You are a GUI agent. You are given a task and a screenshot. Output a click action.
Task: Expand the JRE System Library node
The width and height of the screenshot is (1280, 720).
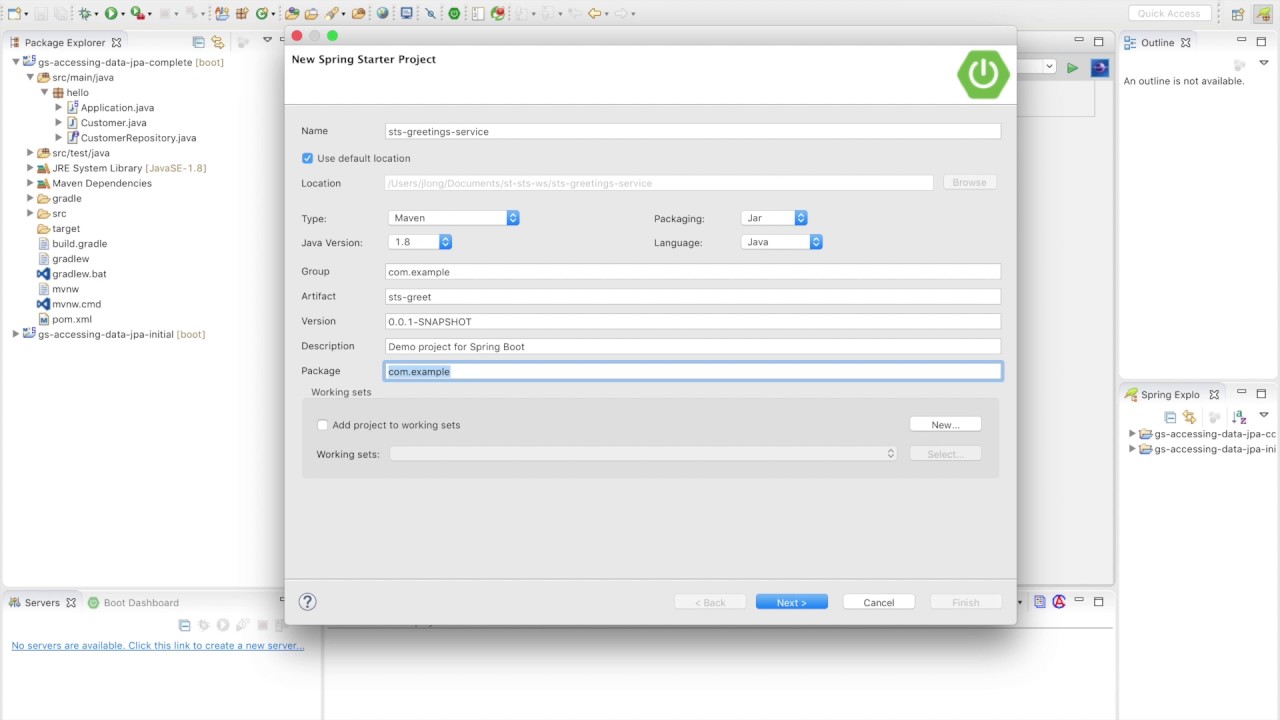(30, 168)
